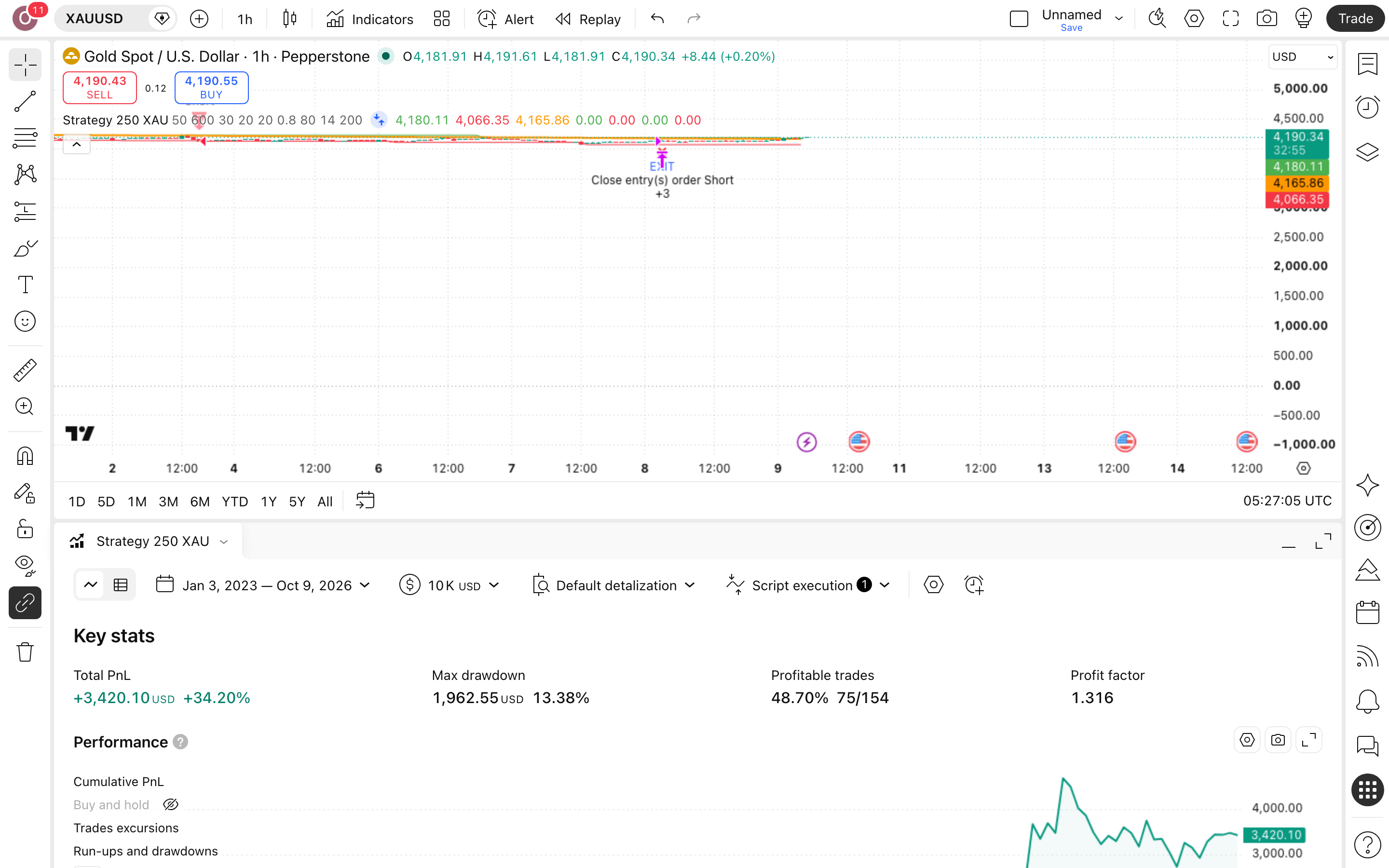Toggle the Run-ups and drawdowns series
The height and width of the screenshot is (868, 1389).
point(145,851)
